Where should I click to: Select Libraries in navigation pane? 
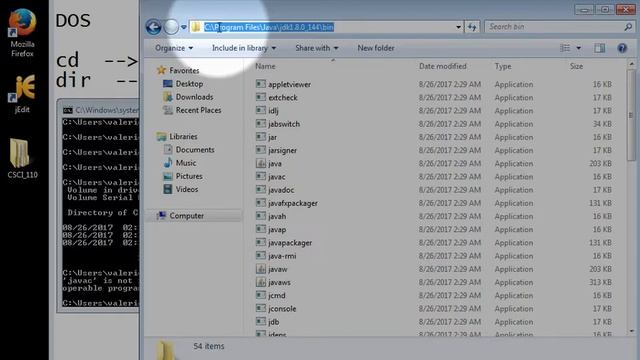[183, 137]
